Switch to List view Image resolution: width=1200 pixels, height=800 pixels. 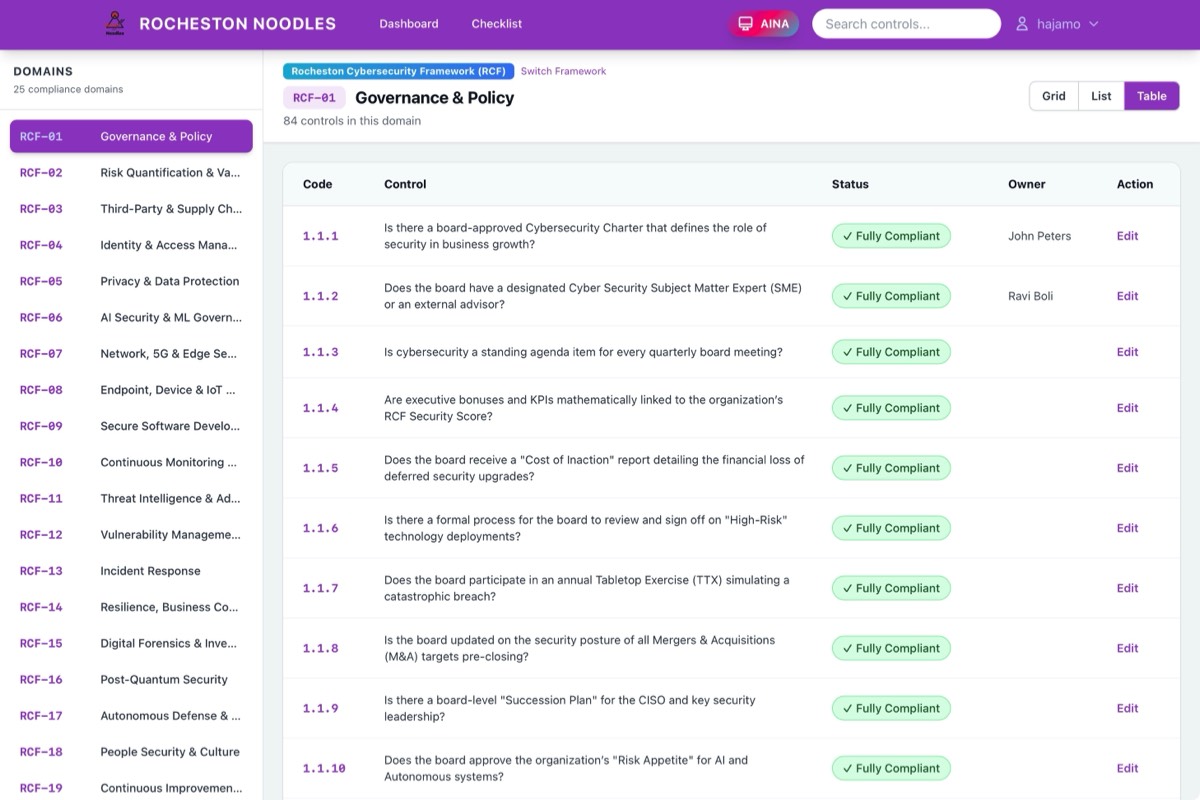click(x=1101, y=96)
